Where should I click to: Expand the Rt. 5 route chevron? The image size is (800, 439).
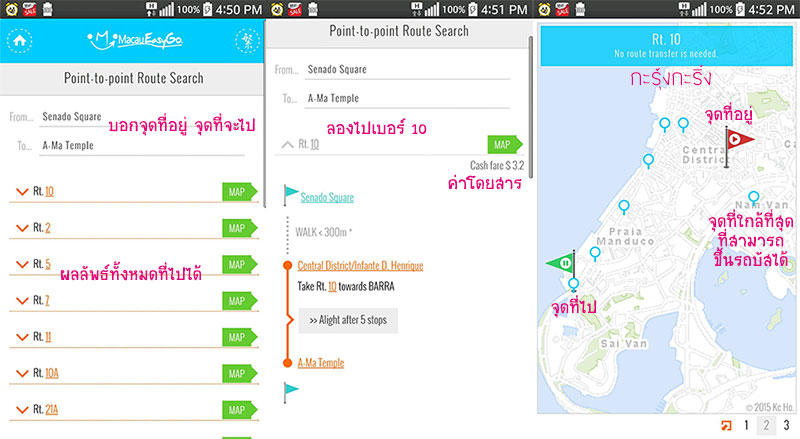coord(22,264)
